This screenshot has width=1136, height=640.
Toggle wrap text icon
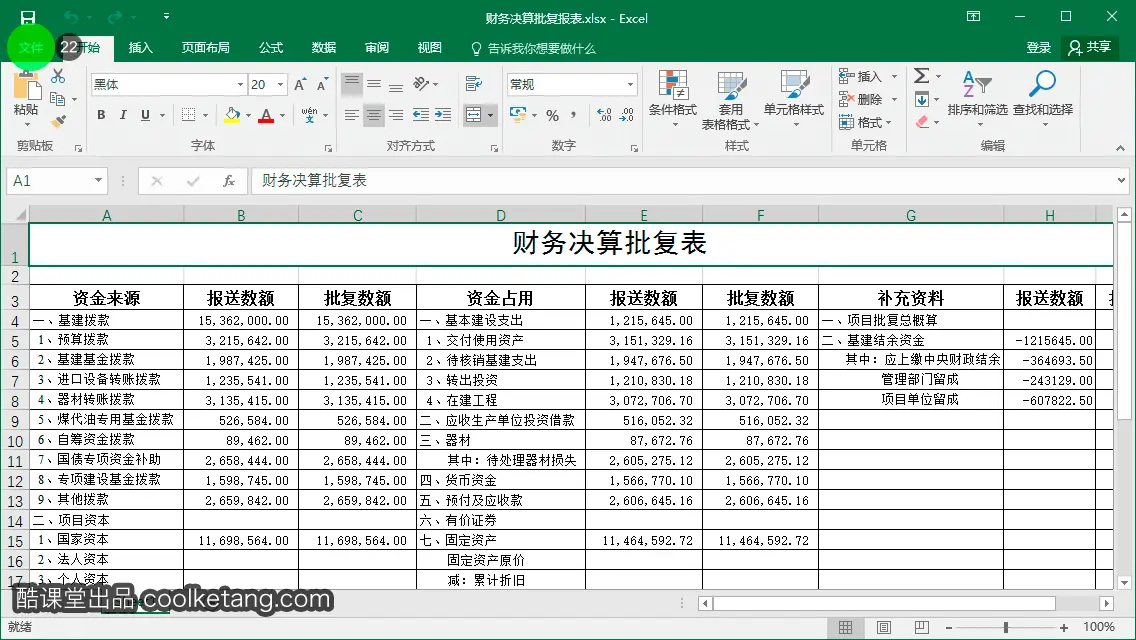pos(474,84)
